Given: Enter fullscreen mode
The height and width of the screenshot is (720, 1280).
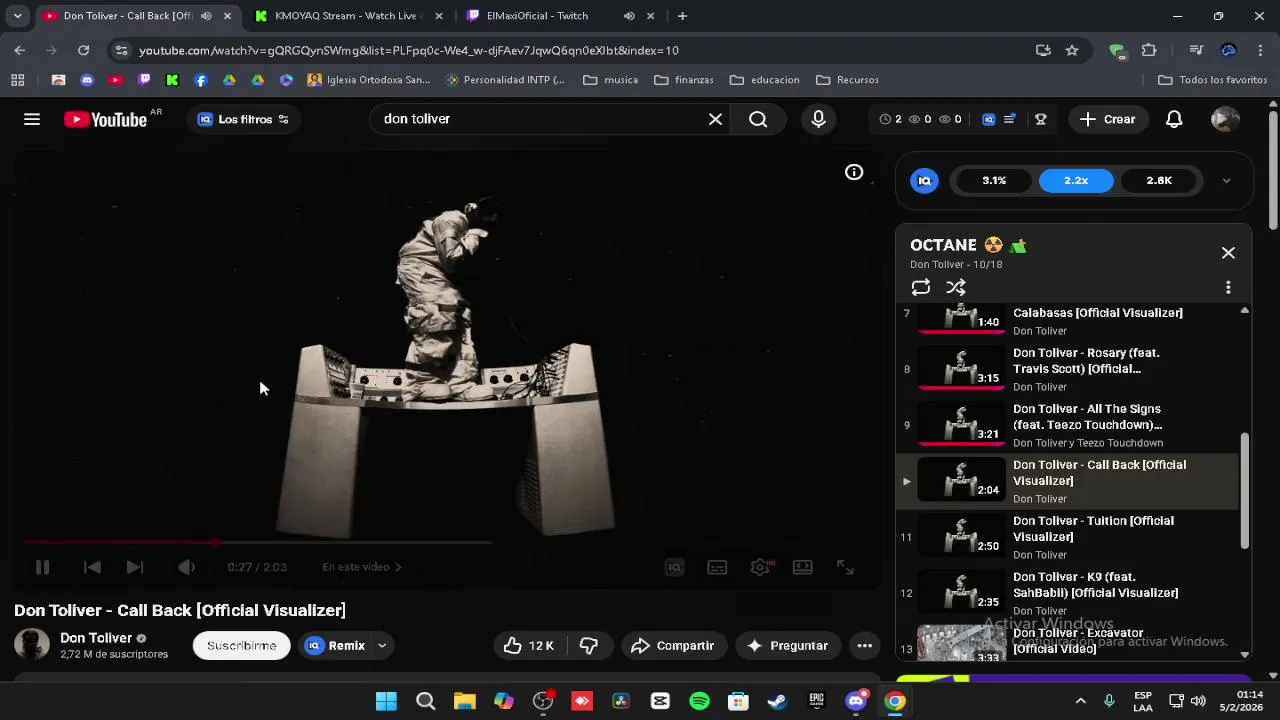Looking at the screenshot, I should 845,567.
